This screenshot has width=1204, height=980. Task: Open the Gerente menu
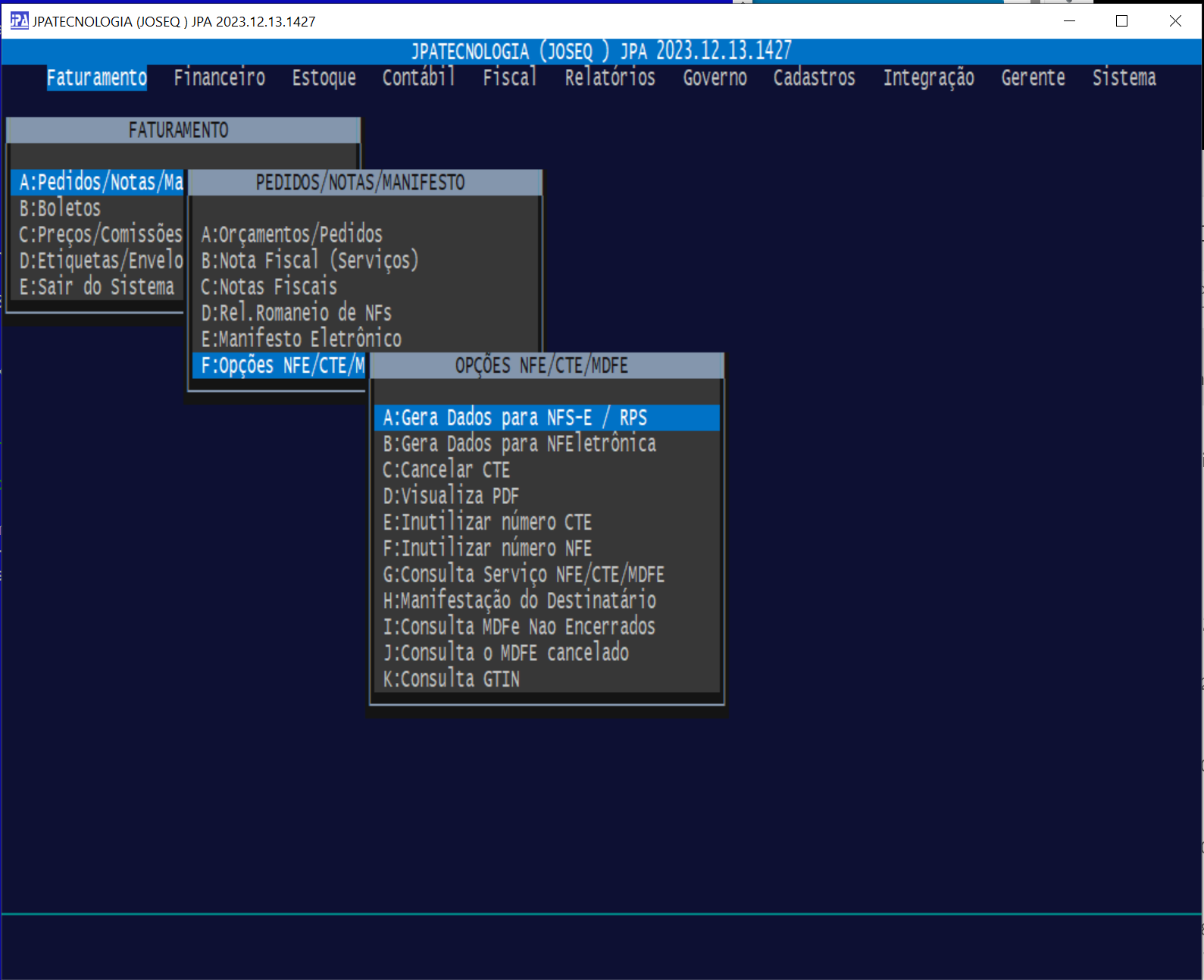tap(1033, 78)
